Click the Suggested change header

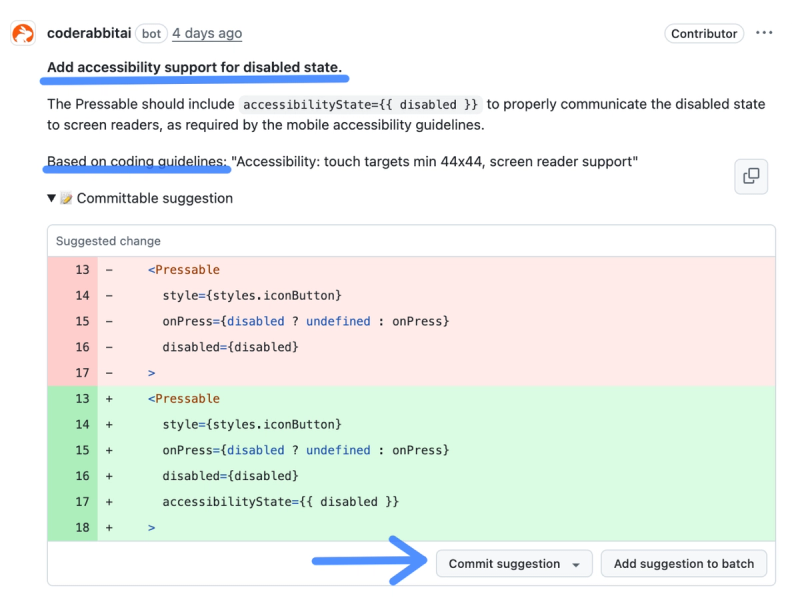108,241
